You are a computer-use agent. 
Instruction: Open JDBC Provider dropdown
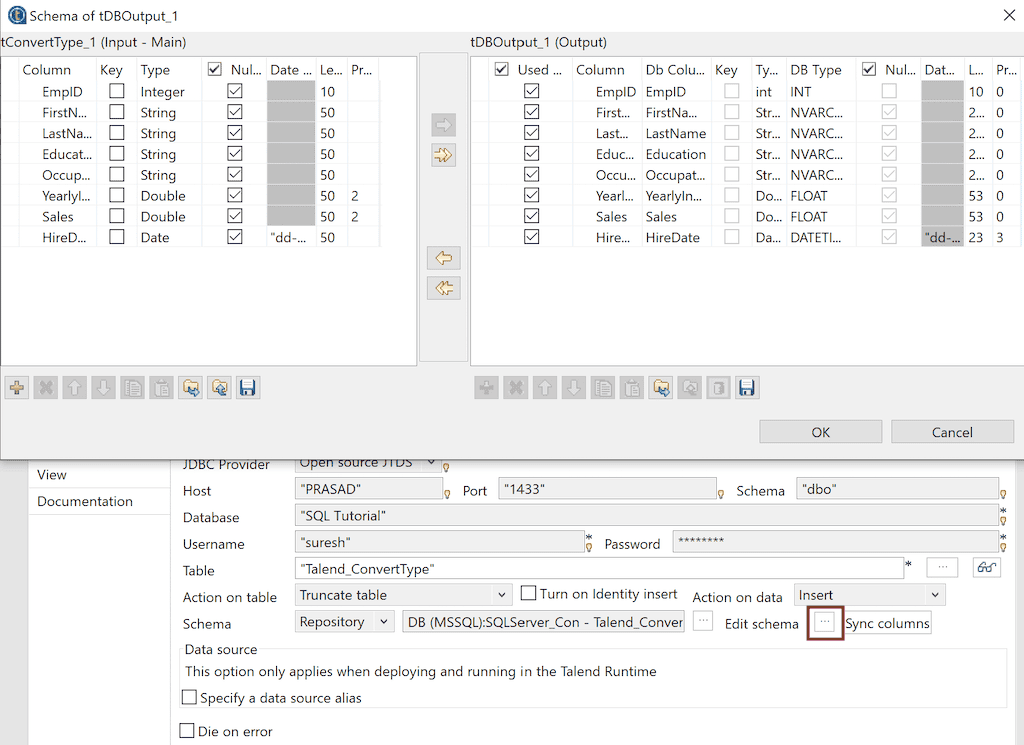(368, 463)
